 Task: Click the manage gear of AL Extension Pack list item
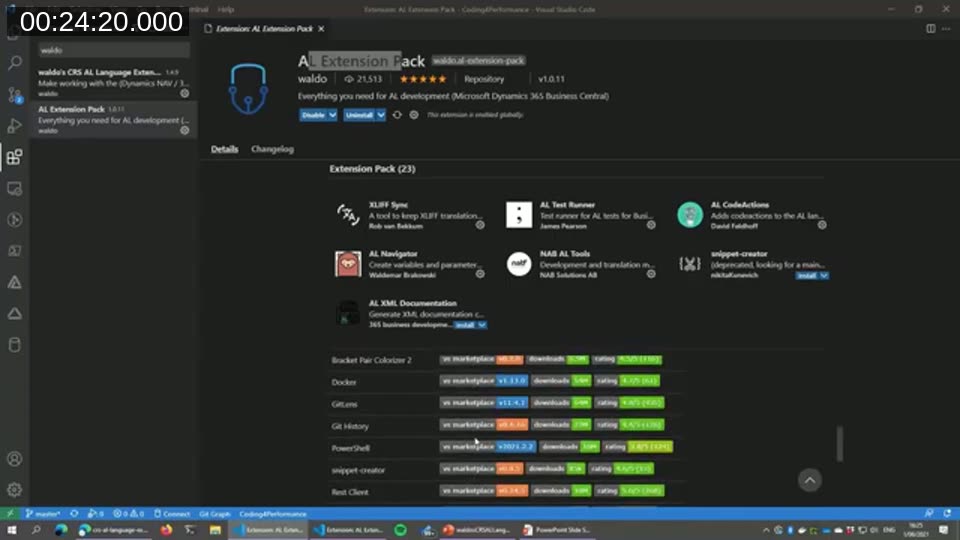[184, 130]
